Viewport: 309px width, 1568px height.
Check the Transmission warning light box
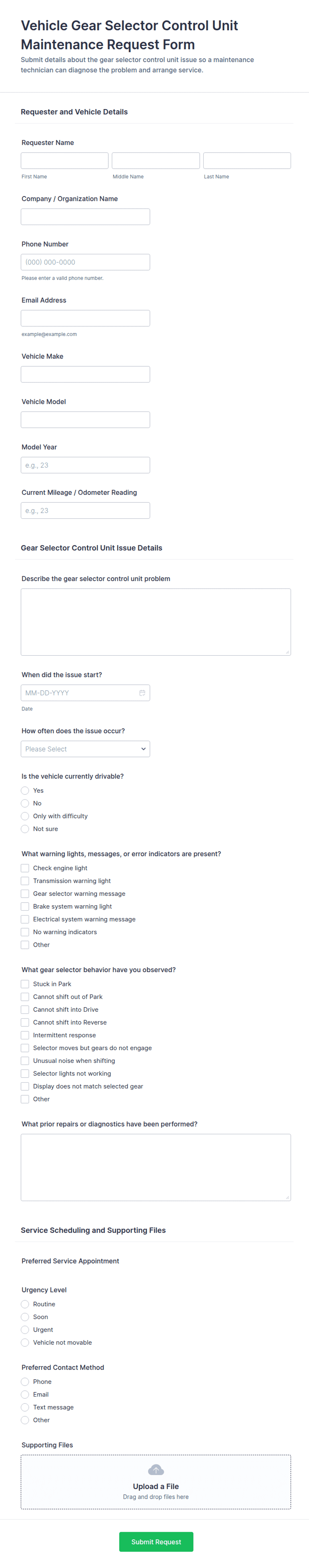click(25, 881)
